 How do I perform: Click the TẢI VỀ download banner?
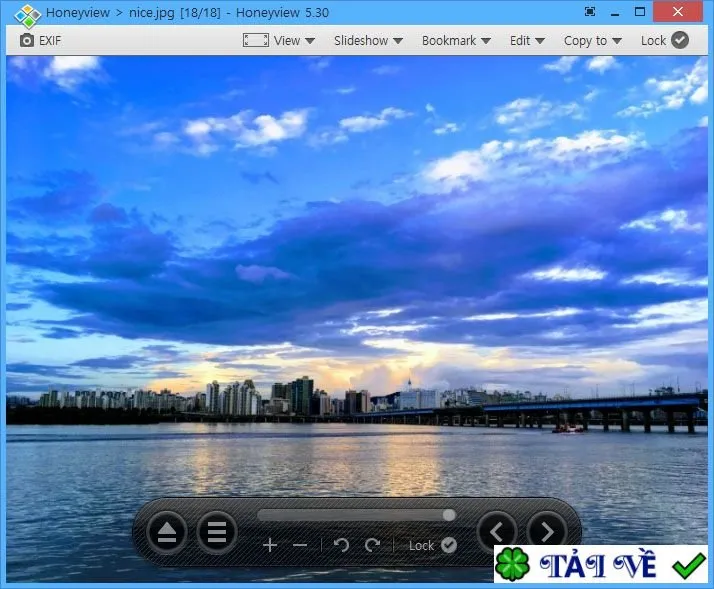(601, 564)
